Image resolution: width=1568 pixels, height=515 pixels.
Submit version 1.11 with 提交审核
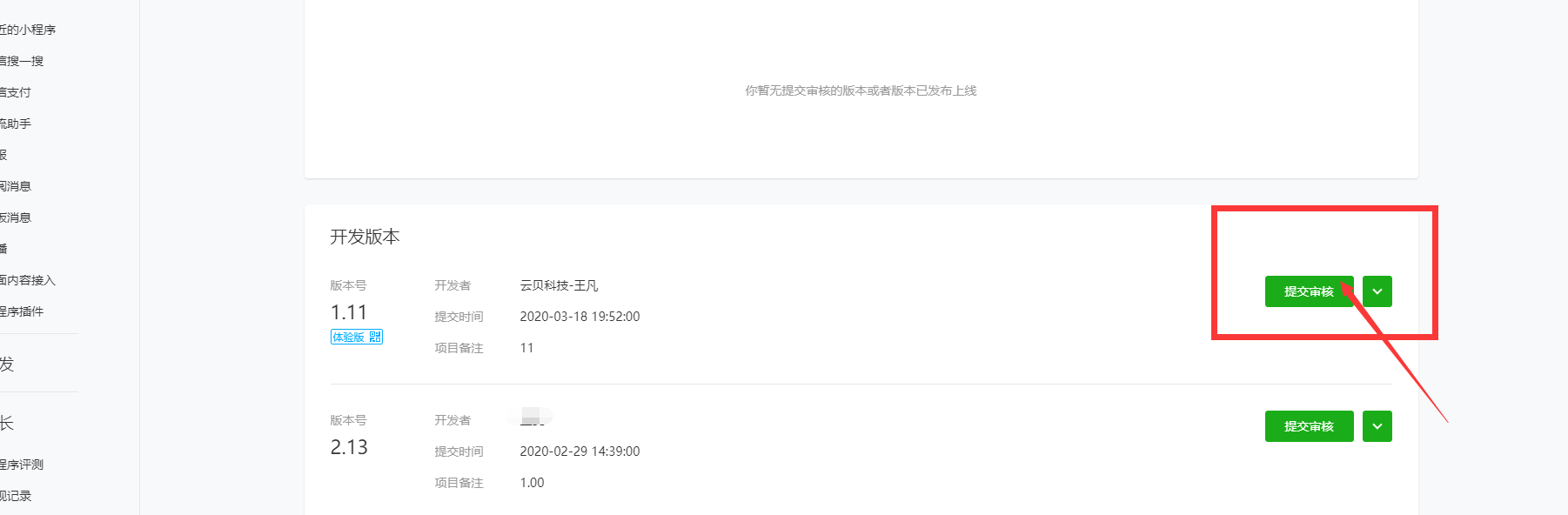click(1309, 291)
